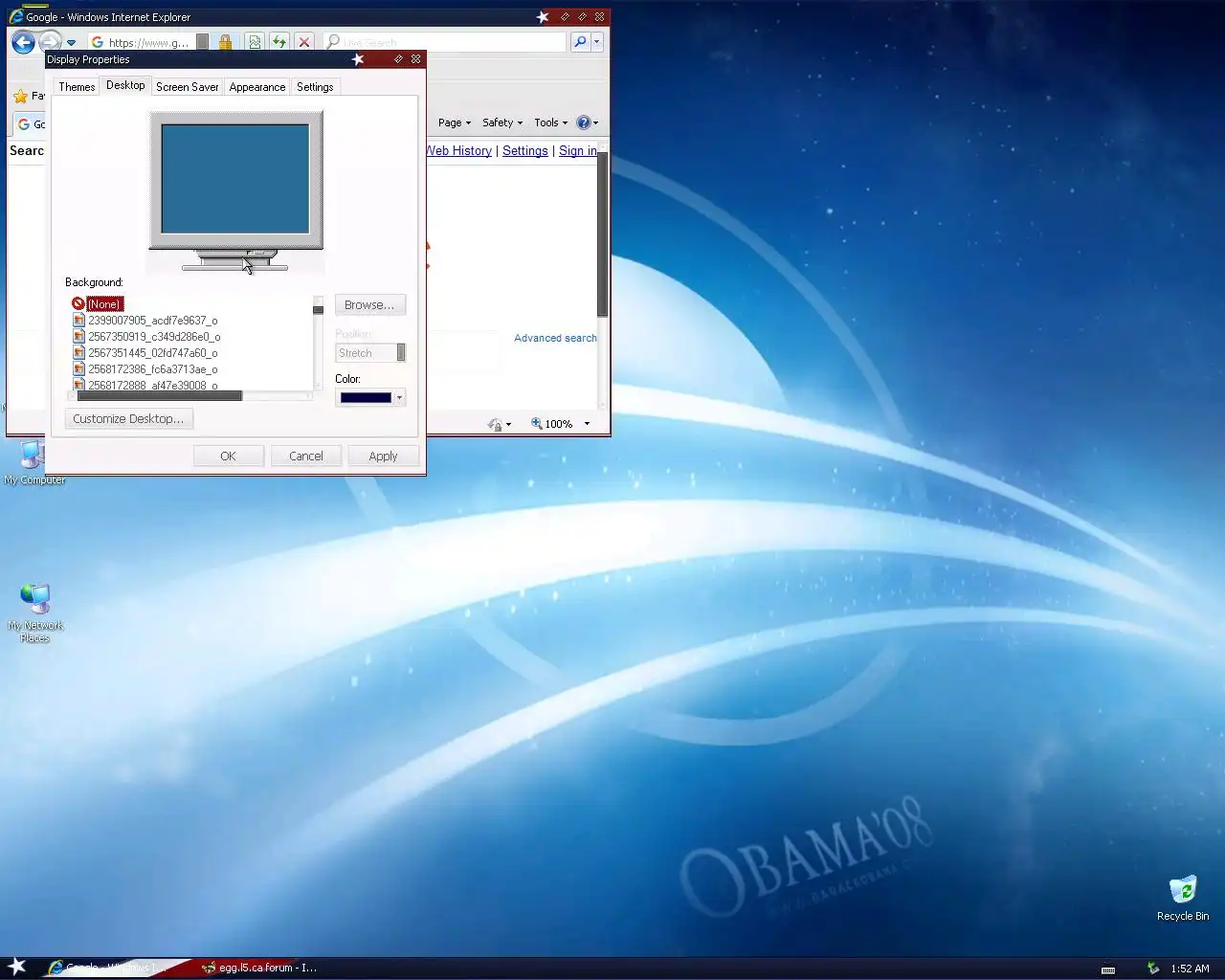Viewport: 1225px width, 980px height.
Task: Click the magnifier Search button in IE
Action: [x=579, y=42]
